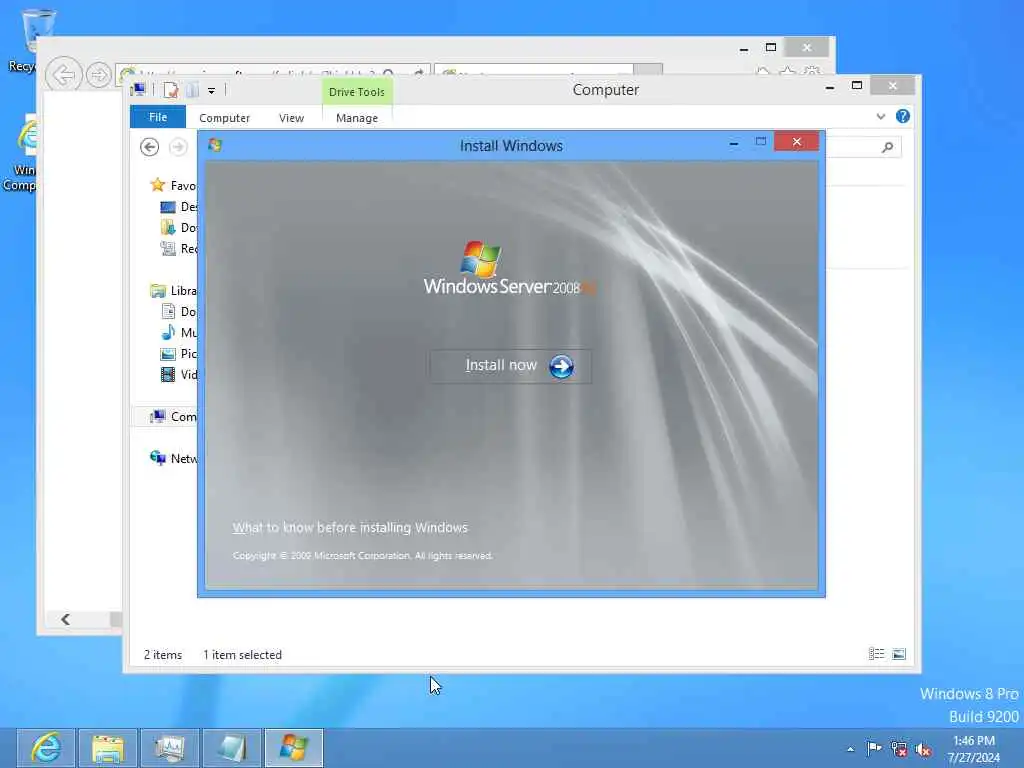1024x768 pixels.
Task: Click the scroll left arrow in Internet Explorer
Action: [x=65, y=619]
